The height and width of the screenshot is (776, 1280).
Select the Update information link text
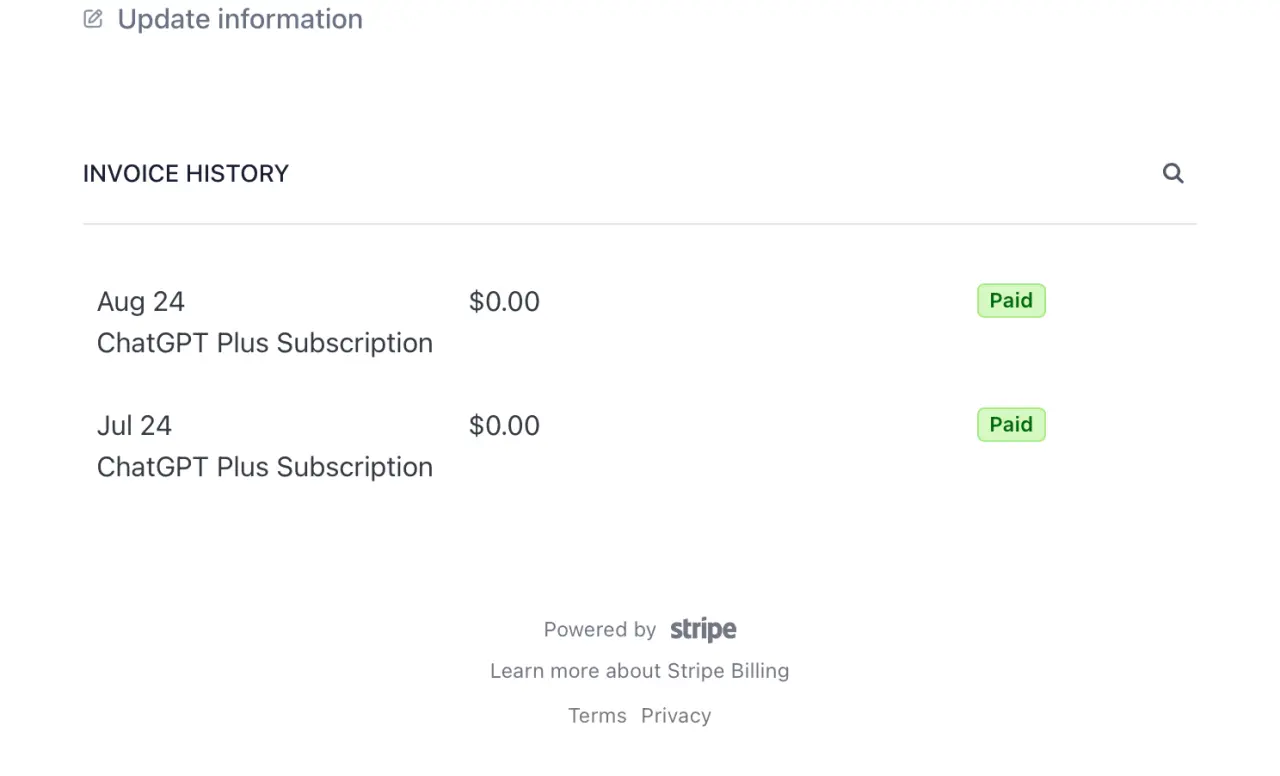[240, 19]
